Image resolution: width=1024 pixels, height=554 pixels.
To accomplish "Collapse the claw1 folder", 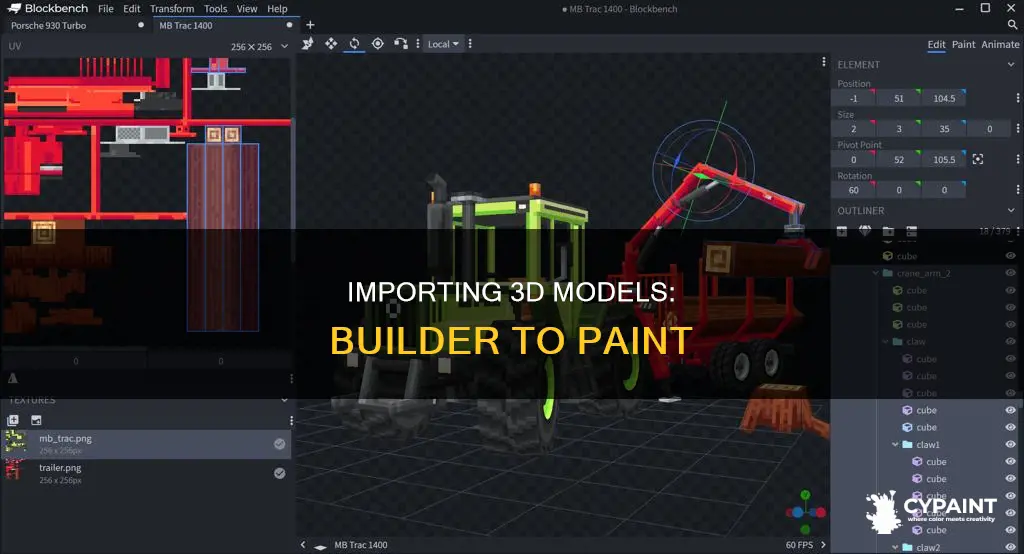I will (x=895, y=444).
